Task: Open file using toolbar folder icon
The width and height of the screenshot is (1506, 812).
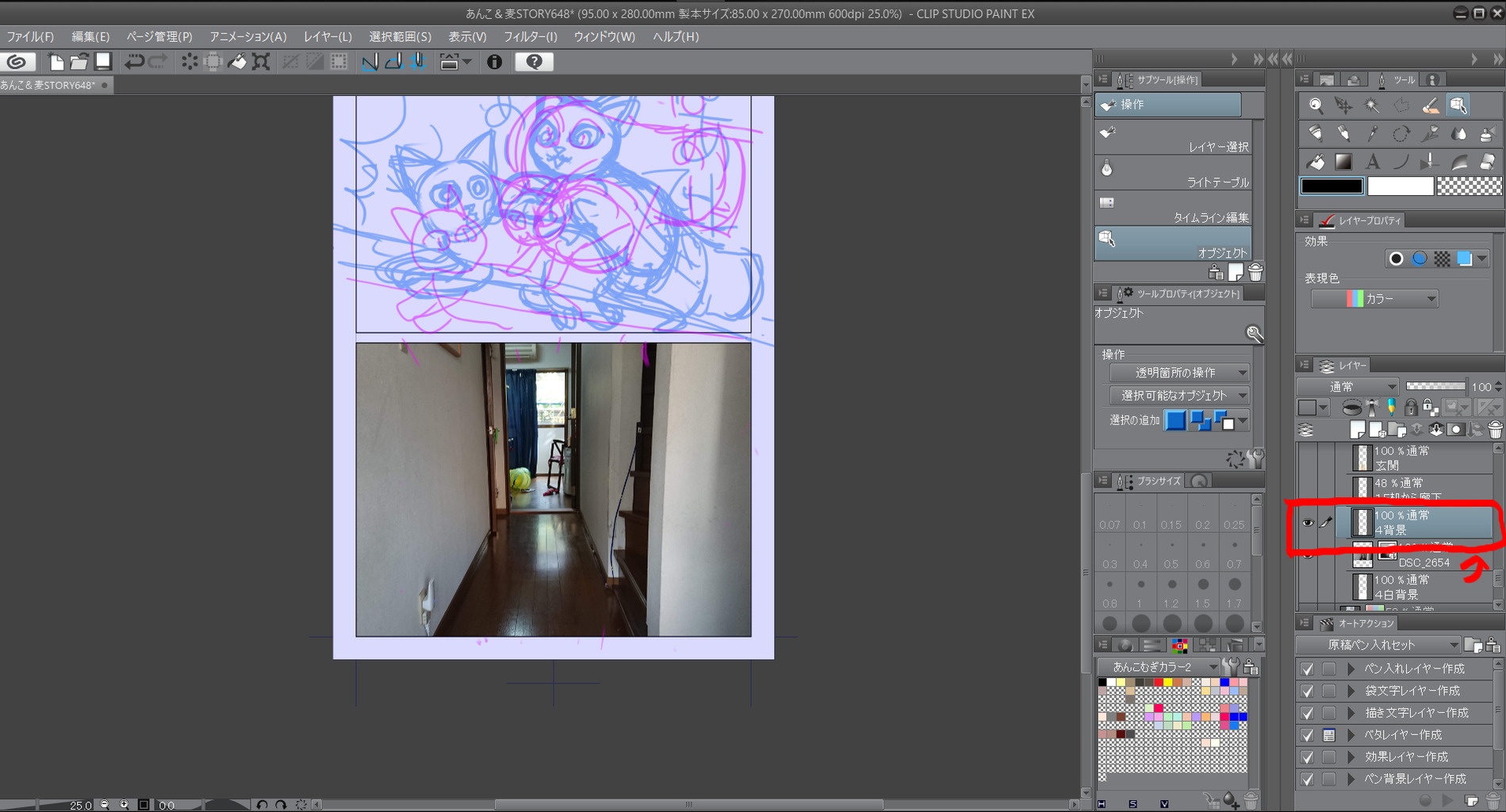Action: 79,62
